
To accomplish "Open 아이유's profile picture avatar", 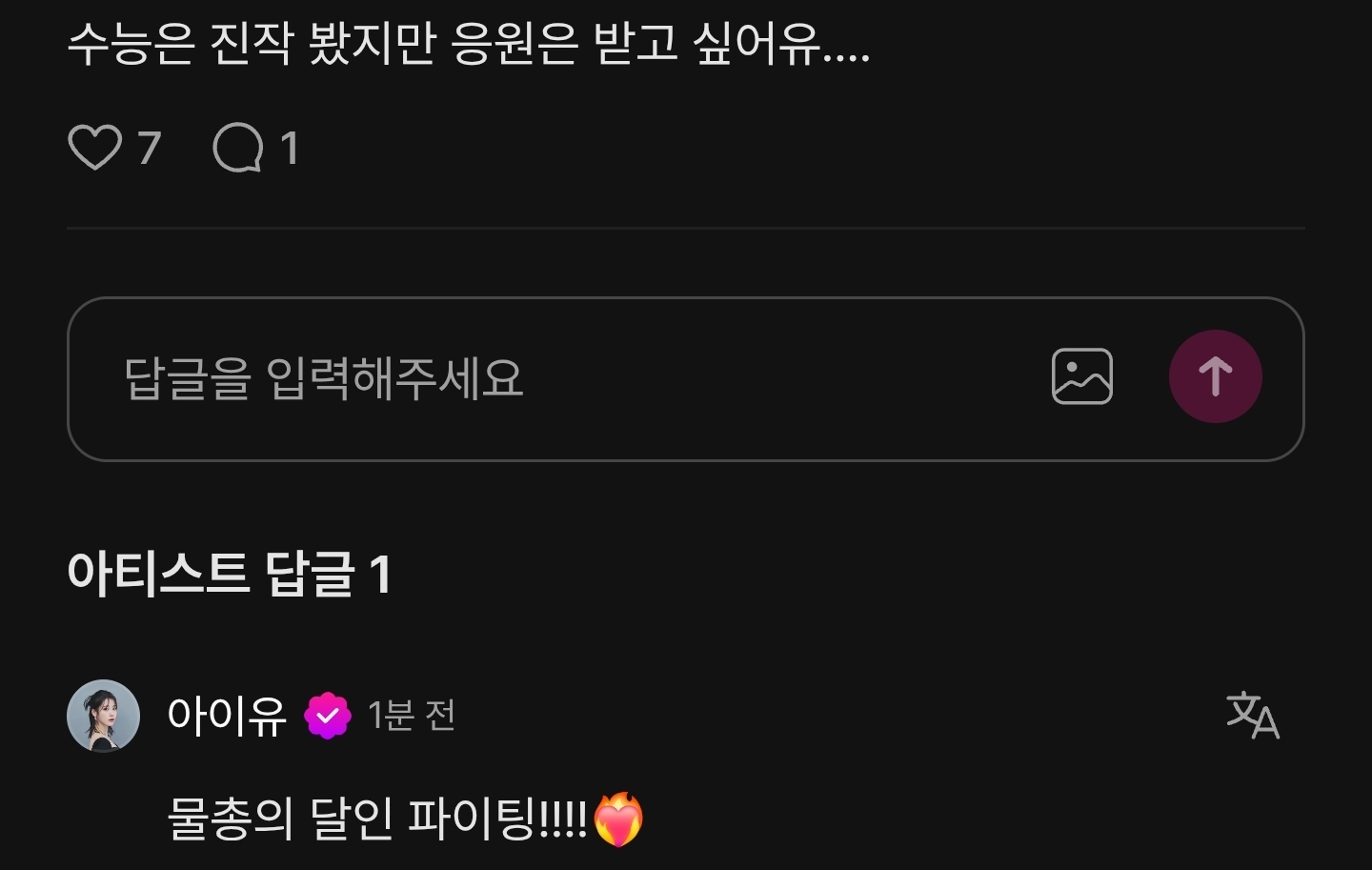I will pyautogui.click(x=103, y=716).
